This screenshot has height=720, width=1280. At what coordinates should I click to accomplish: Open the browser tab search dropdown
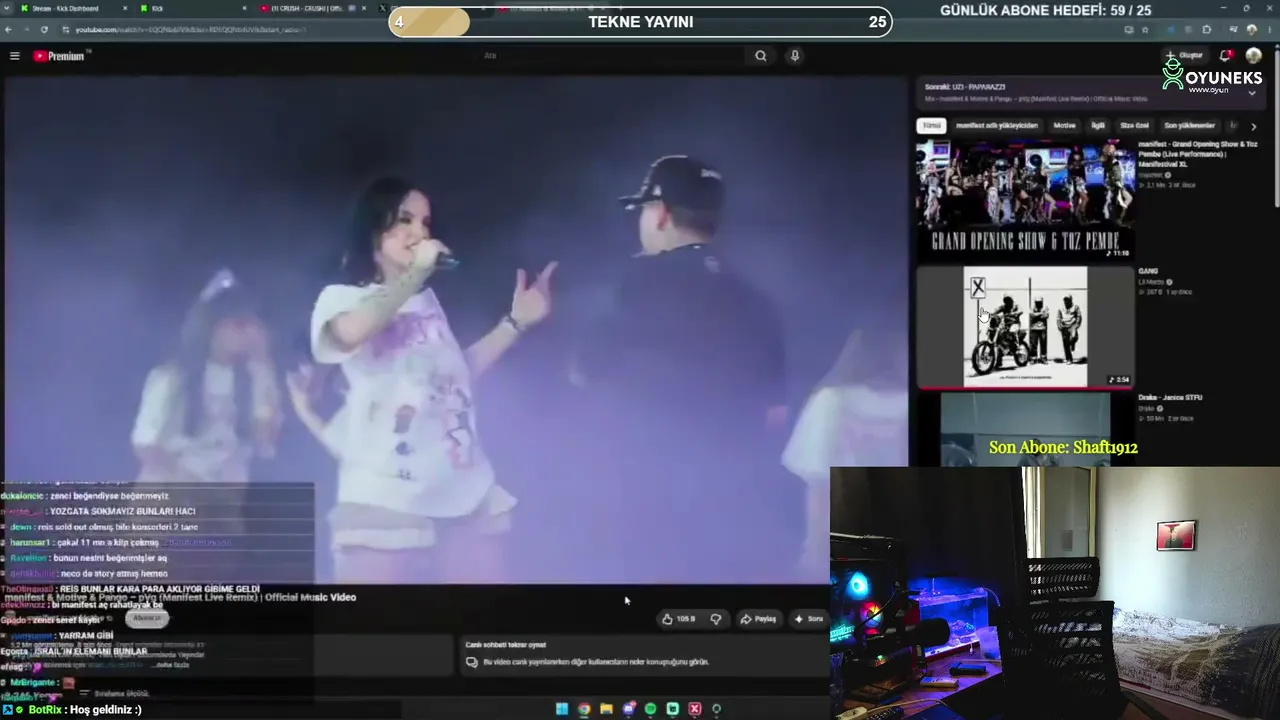point(8,8)
